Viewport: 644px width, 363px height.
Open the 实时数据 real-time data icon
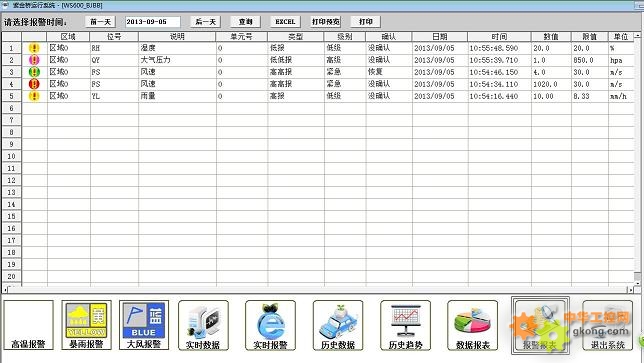[203, 325]
